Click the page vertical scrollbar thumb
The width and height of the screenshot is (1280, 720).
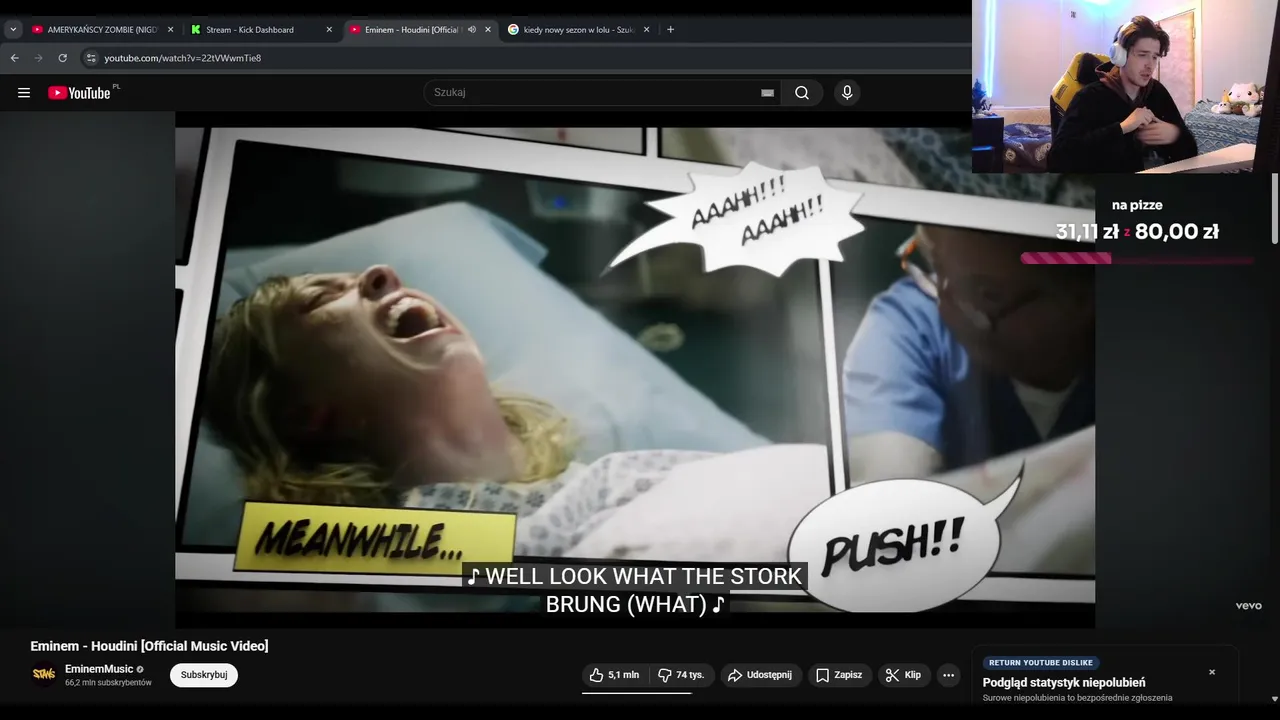point(1275,208)
